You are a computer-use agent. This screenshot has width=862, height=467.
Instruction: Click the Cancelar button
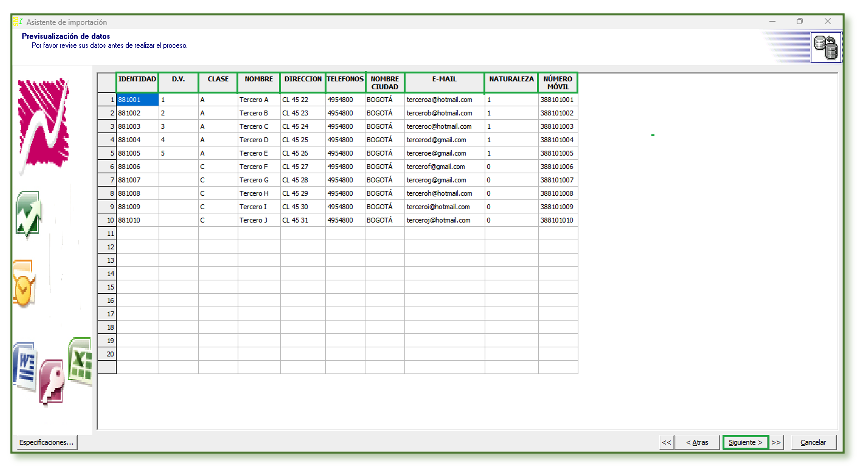[813, 442]
